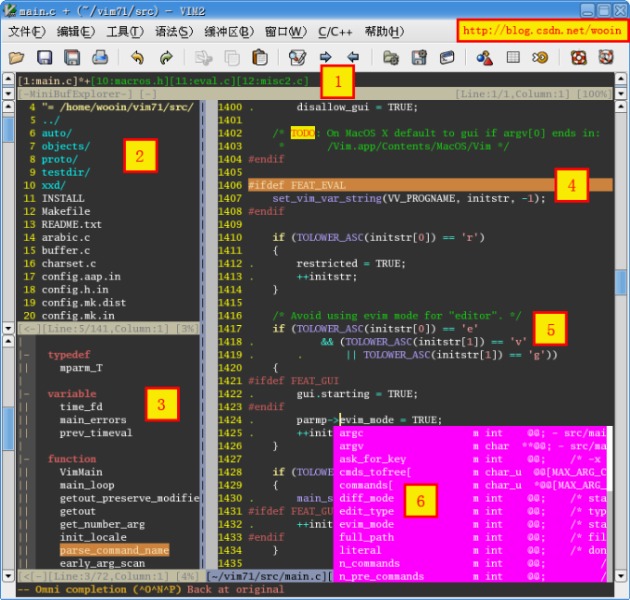Image resolution: width=630 pixels, height=600 pixels.
Task: Collapse the typedef fold in taglist
Action: pyautogui.click(x=25, y=355)
